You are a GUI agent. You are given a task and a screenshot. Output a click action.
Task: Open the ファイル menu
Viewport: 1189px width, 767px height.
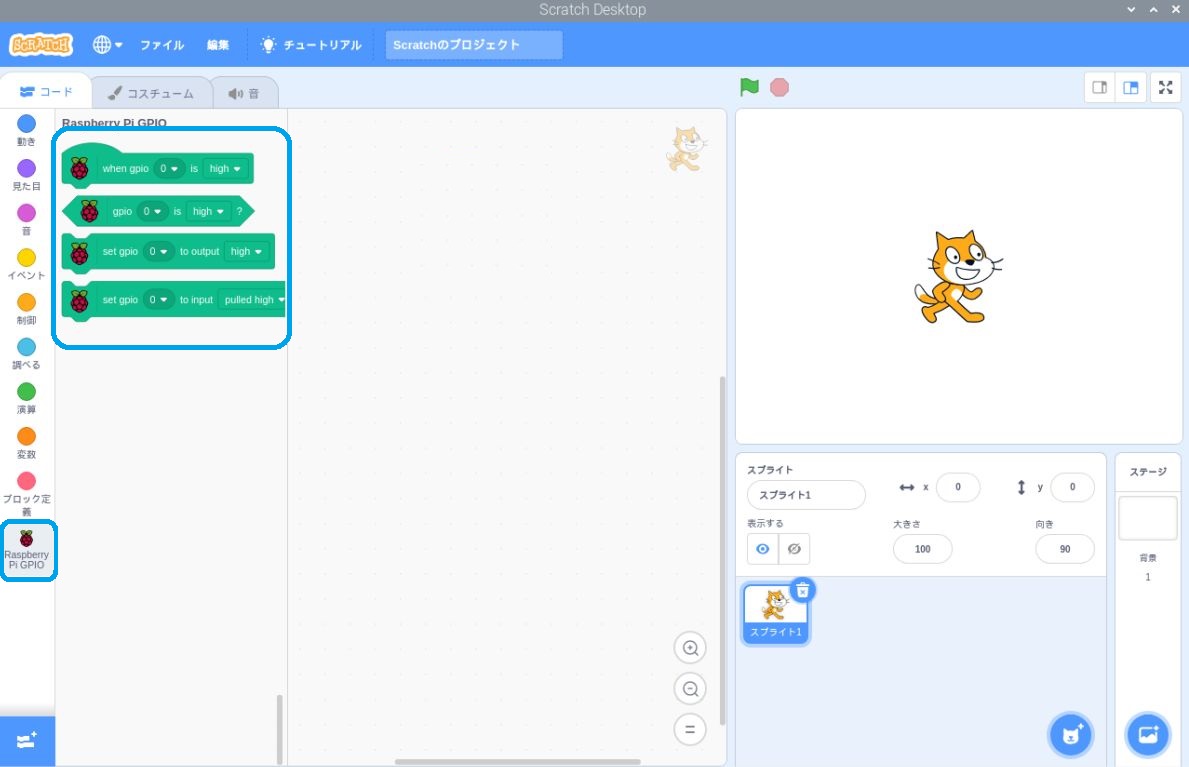(162, 45)
